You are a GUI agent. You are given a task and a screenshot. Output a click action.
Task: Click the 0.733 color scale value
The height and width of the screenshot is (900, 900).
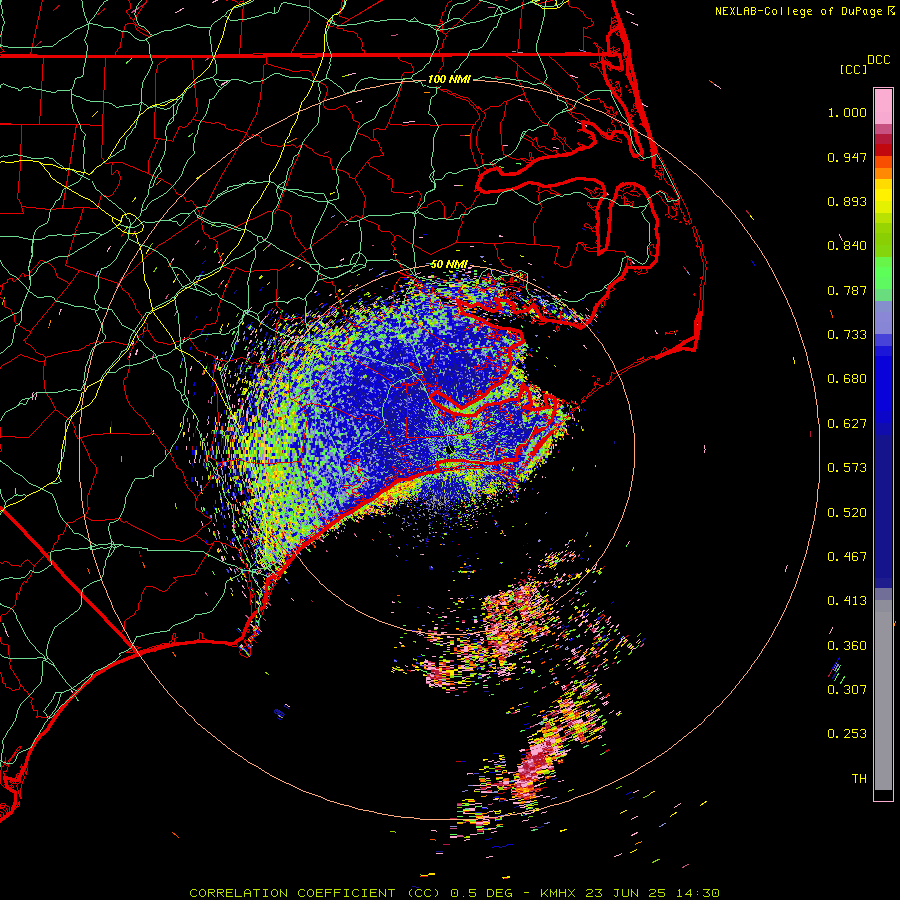tap(847, 335)
